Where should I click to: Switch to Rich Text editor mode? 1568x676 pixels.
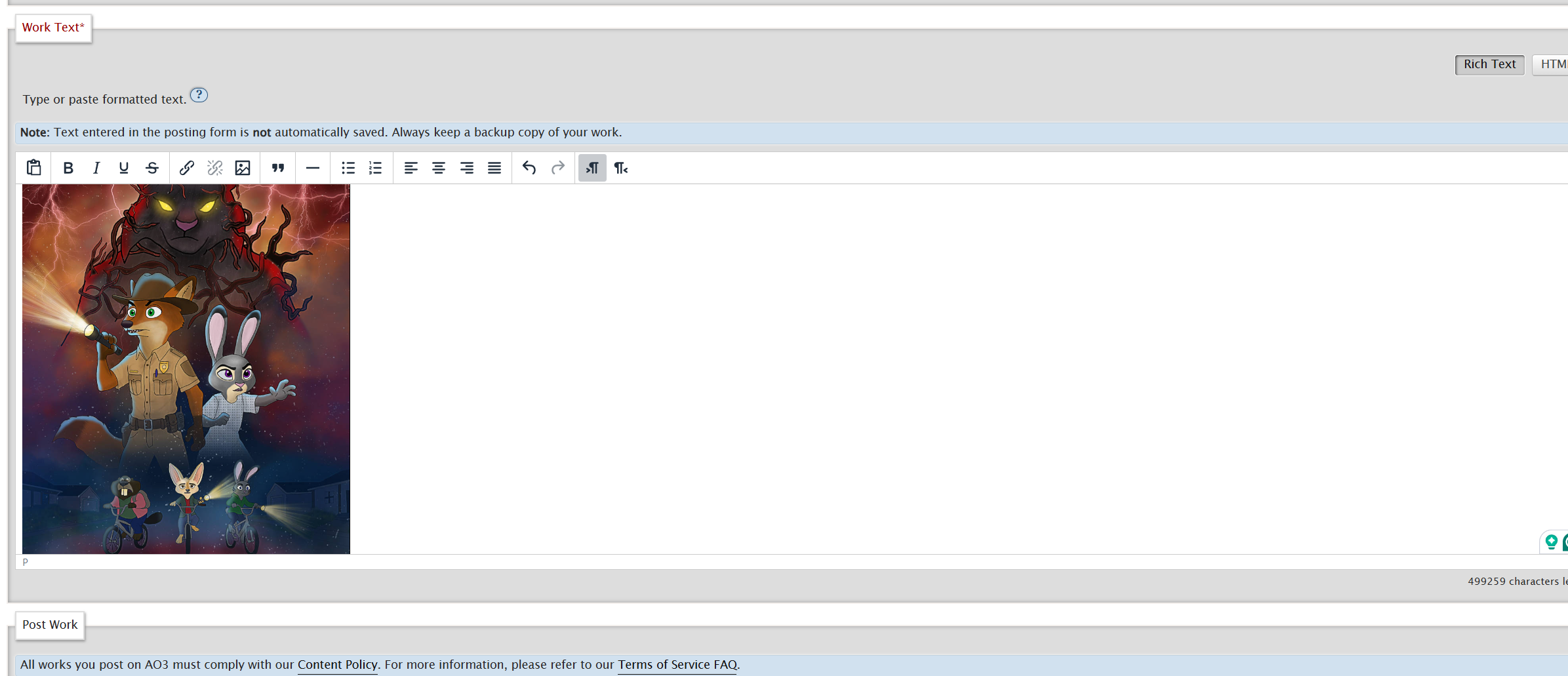point(1489,64)
